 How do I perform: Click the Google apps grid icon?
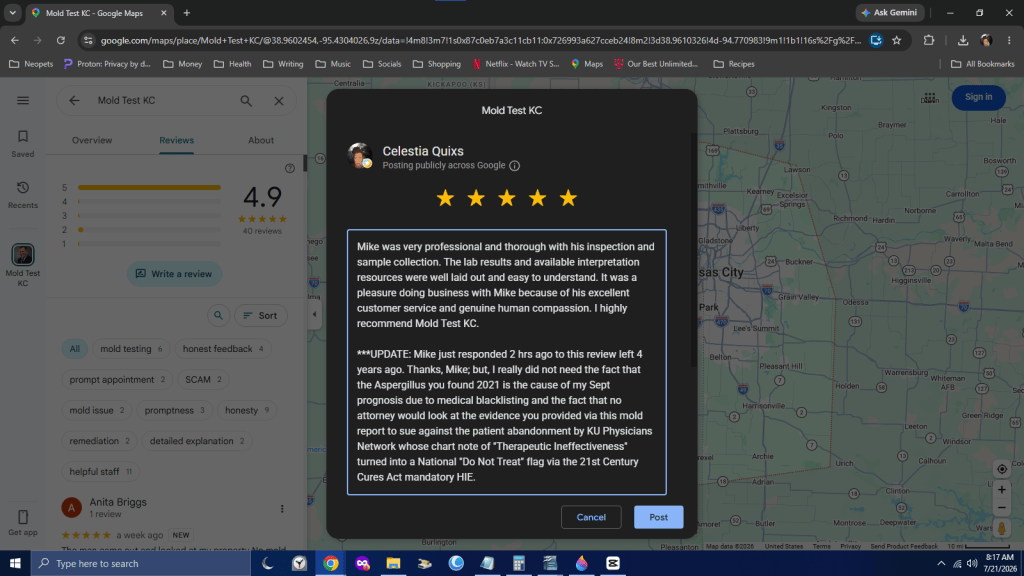929,97
